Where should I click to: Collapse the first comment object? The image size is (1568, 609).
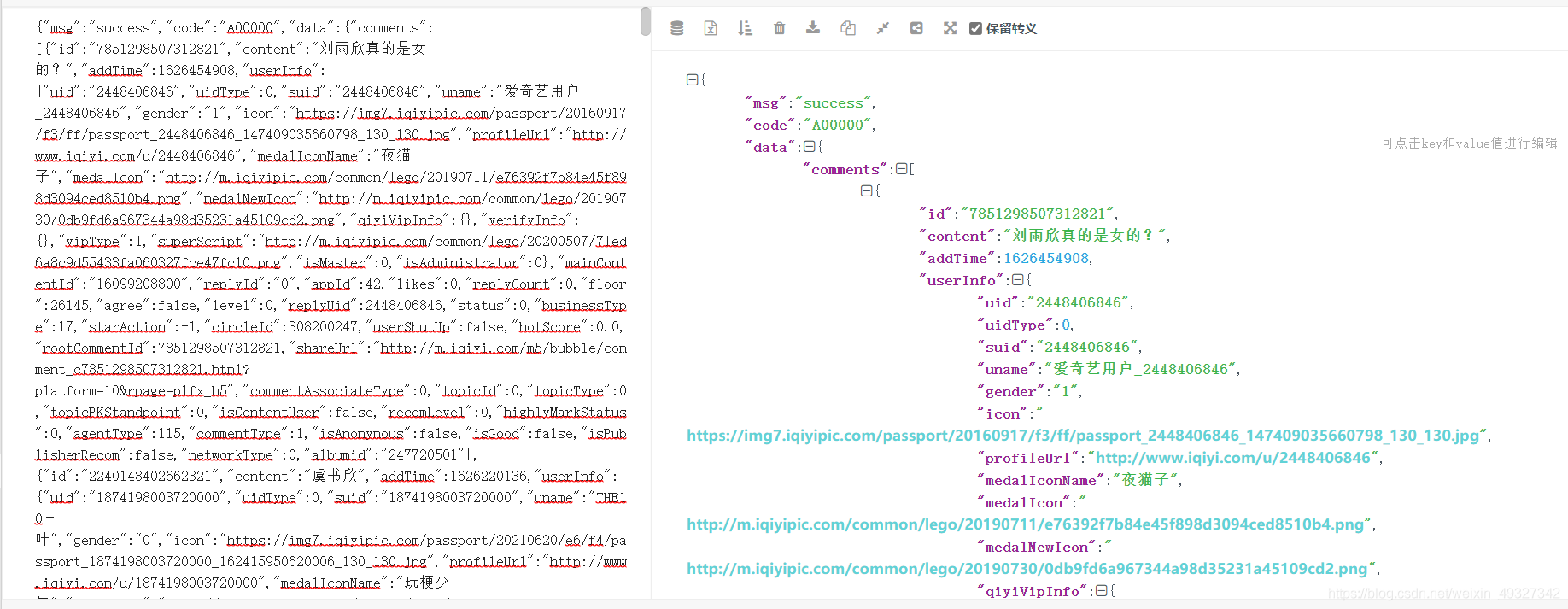click(866, 190)
